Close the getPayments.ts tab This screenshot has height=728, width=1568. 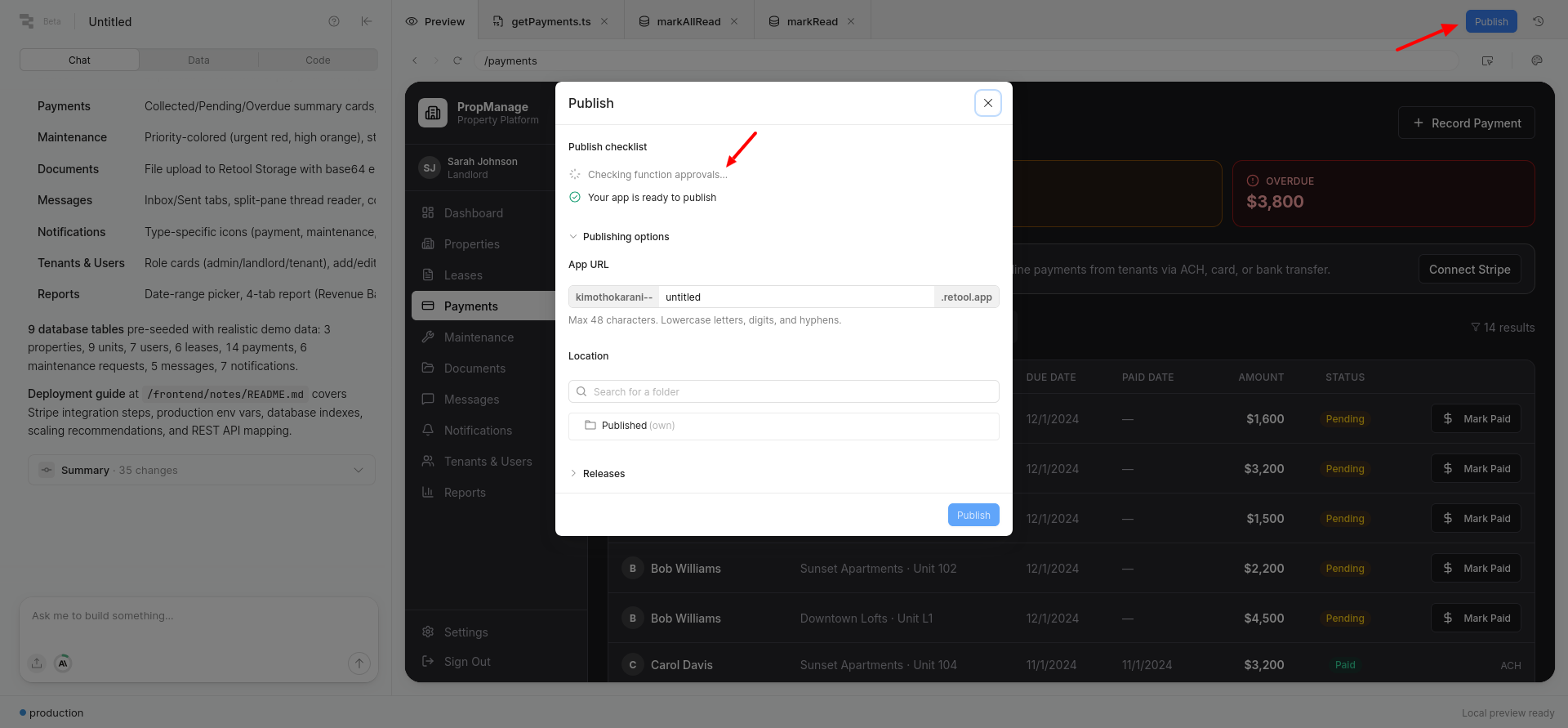pos(604,21)
